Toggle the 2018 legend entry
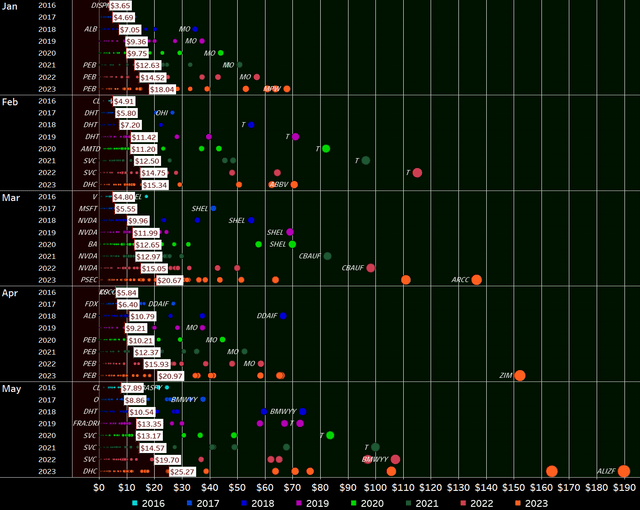The image size is (640, 510). pyautogui.click(x=258, y=503)
